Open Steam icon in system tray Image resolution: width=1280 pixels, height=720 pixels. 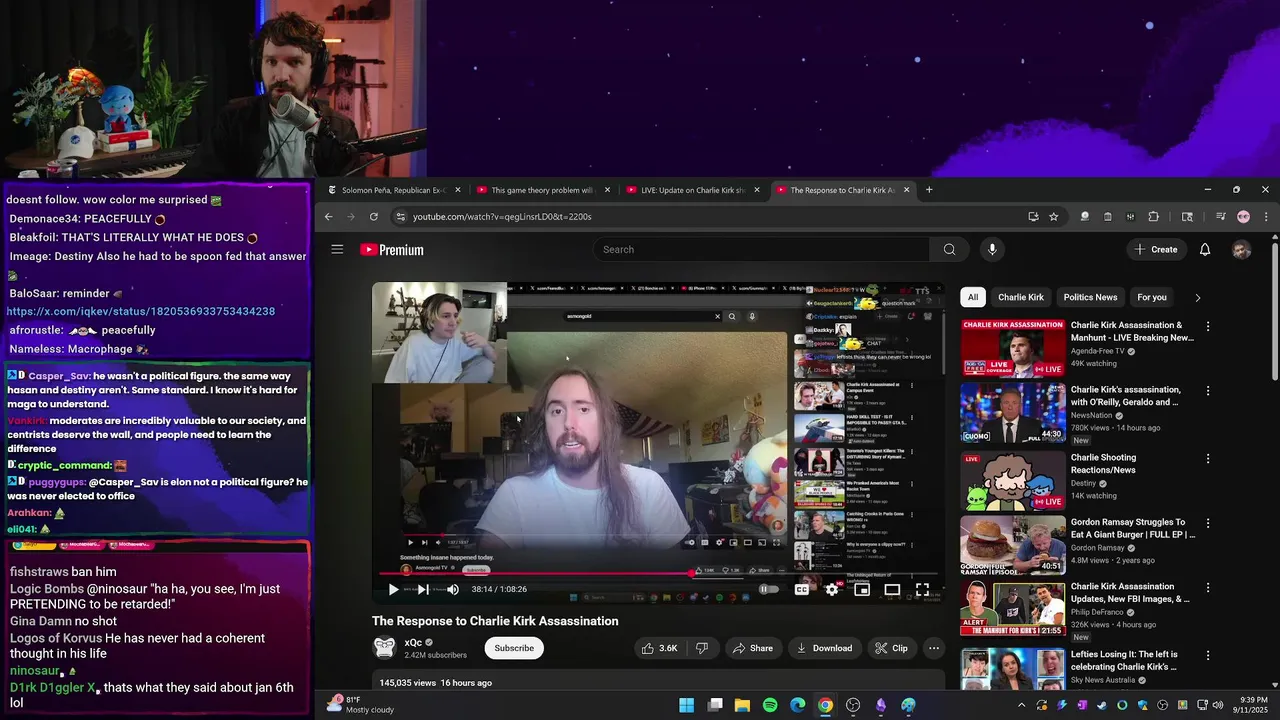1101,705
